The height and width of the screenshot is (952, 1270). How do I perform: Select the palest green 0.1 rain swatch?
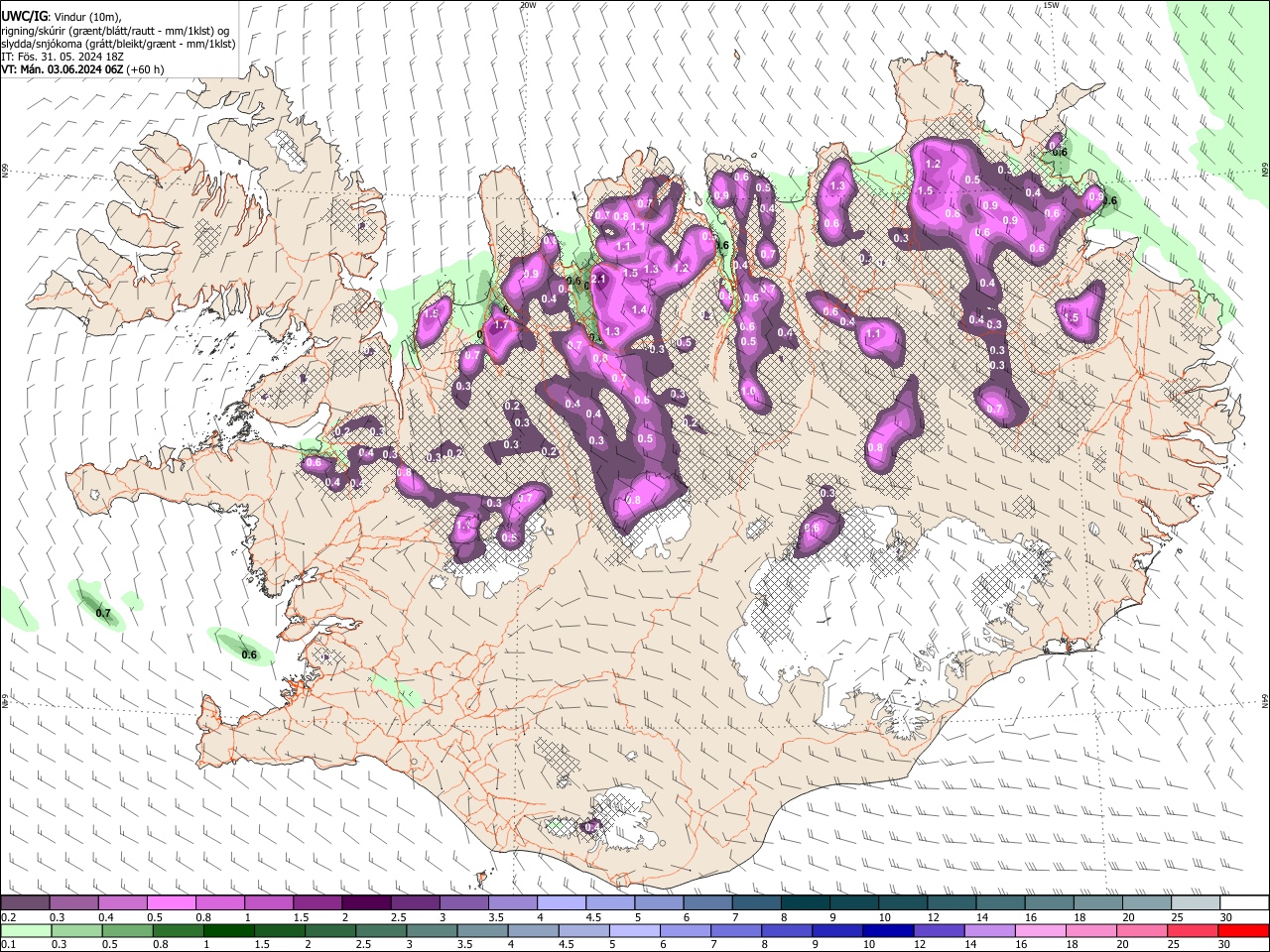click(x=26, y=931)
